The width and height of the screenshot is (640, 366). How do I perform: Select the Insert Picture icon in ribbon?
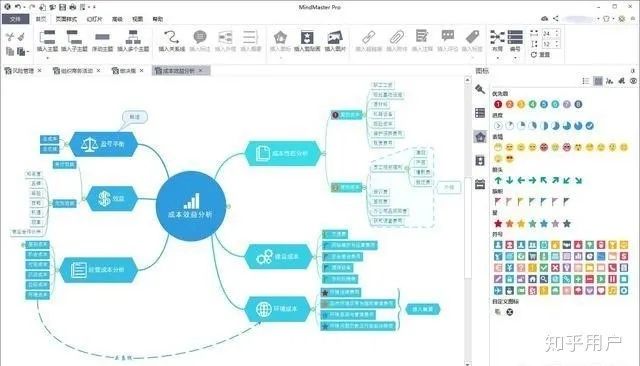click(335, 38)
